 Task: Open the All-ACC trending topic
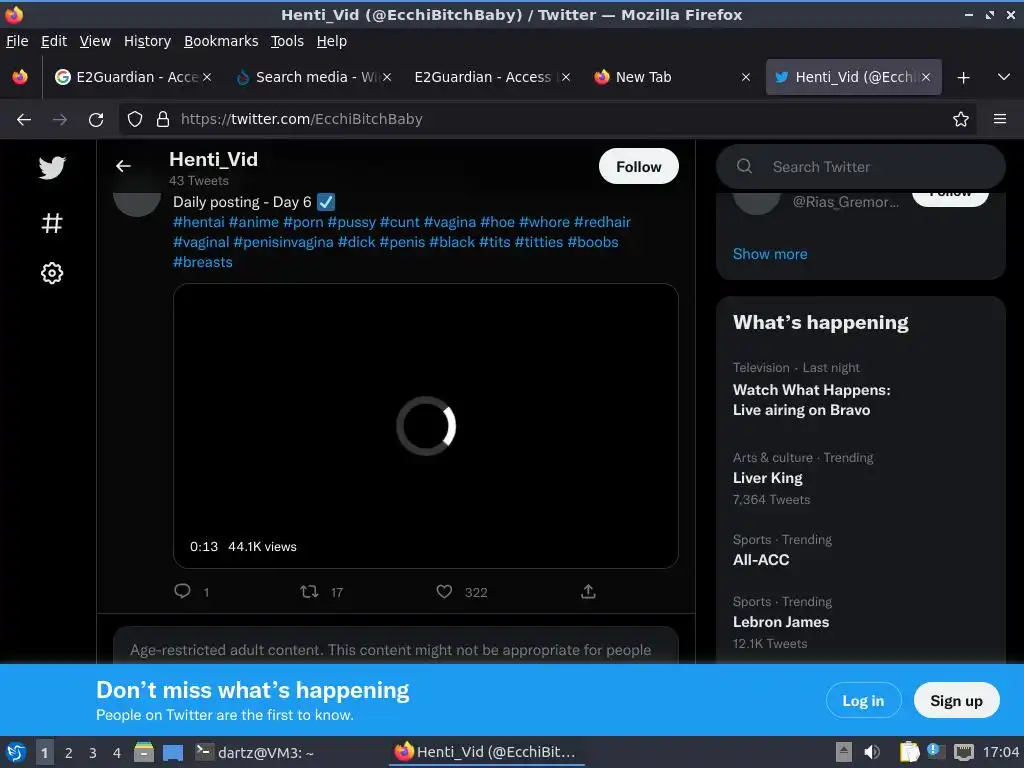[761, 560]
